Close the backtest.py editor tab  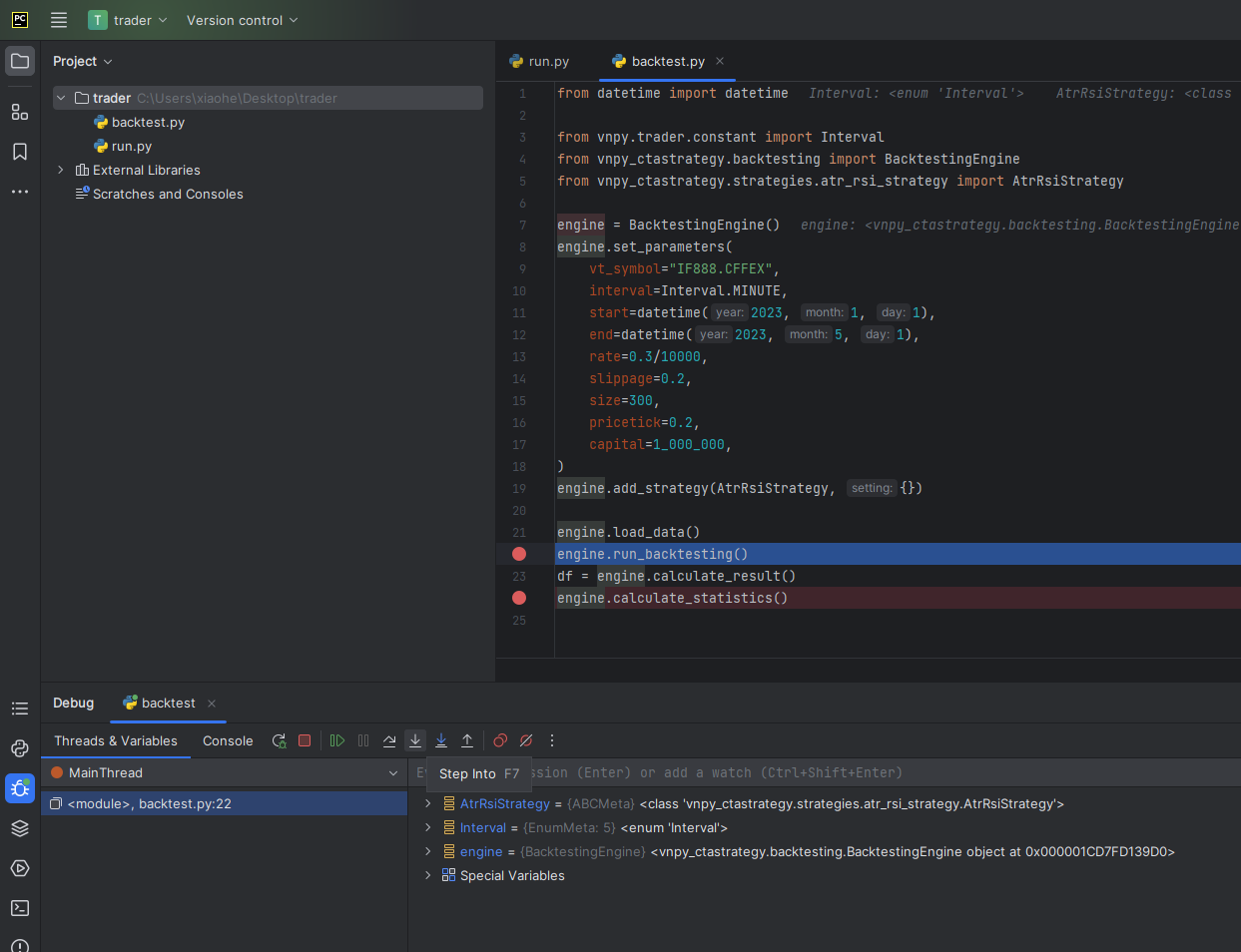coord(720,61)
